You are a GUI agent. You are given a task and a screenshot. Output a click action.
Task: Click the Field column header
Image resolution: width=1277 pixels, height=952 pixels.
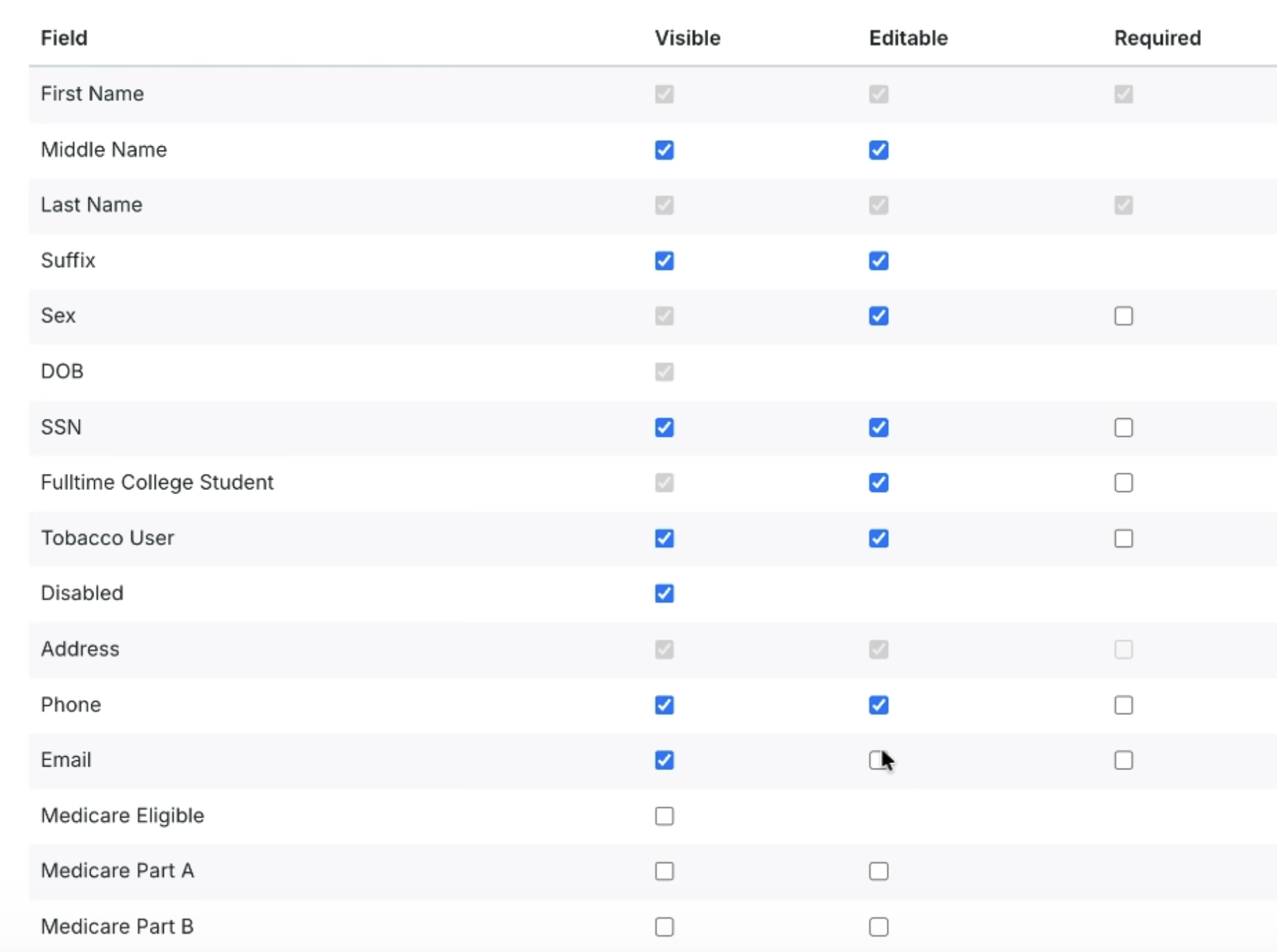pos(64,38)
